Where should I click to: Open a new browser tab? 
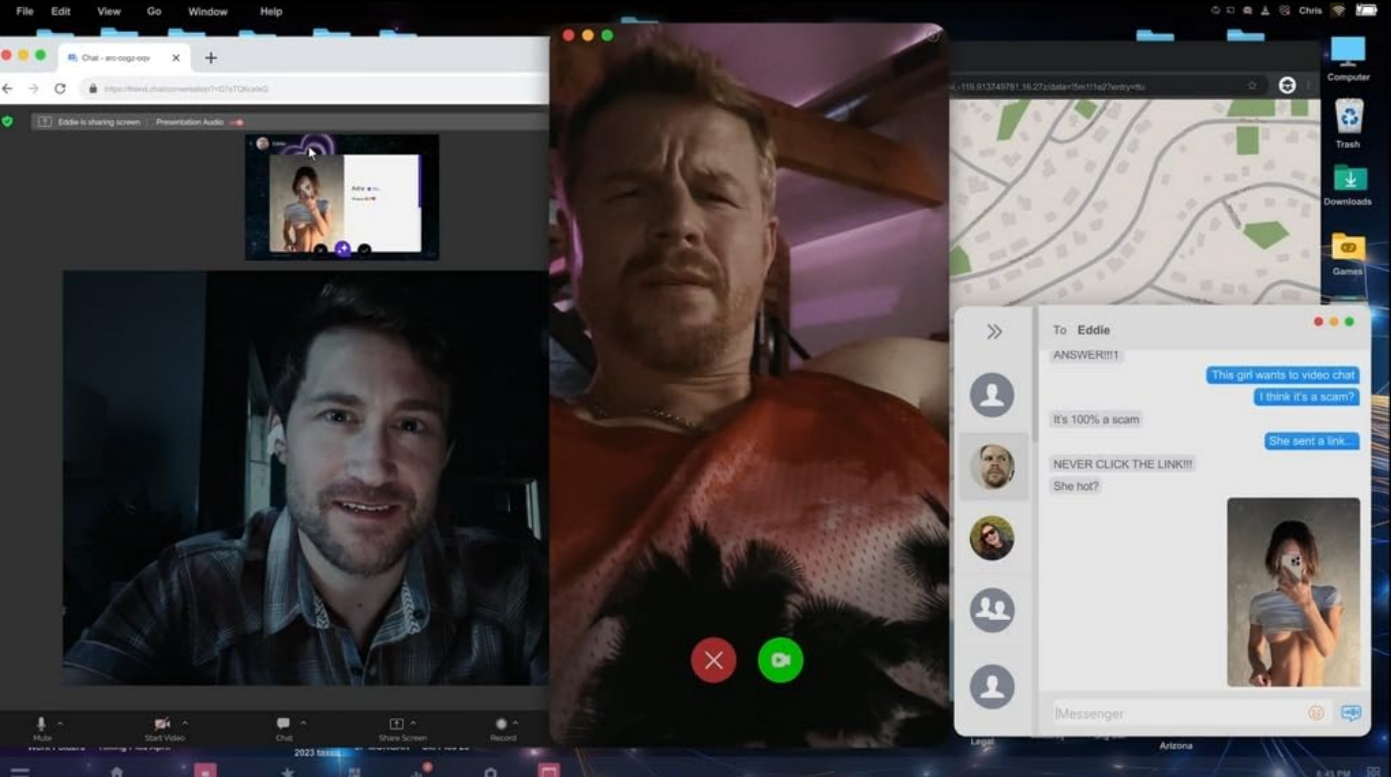211,58
